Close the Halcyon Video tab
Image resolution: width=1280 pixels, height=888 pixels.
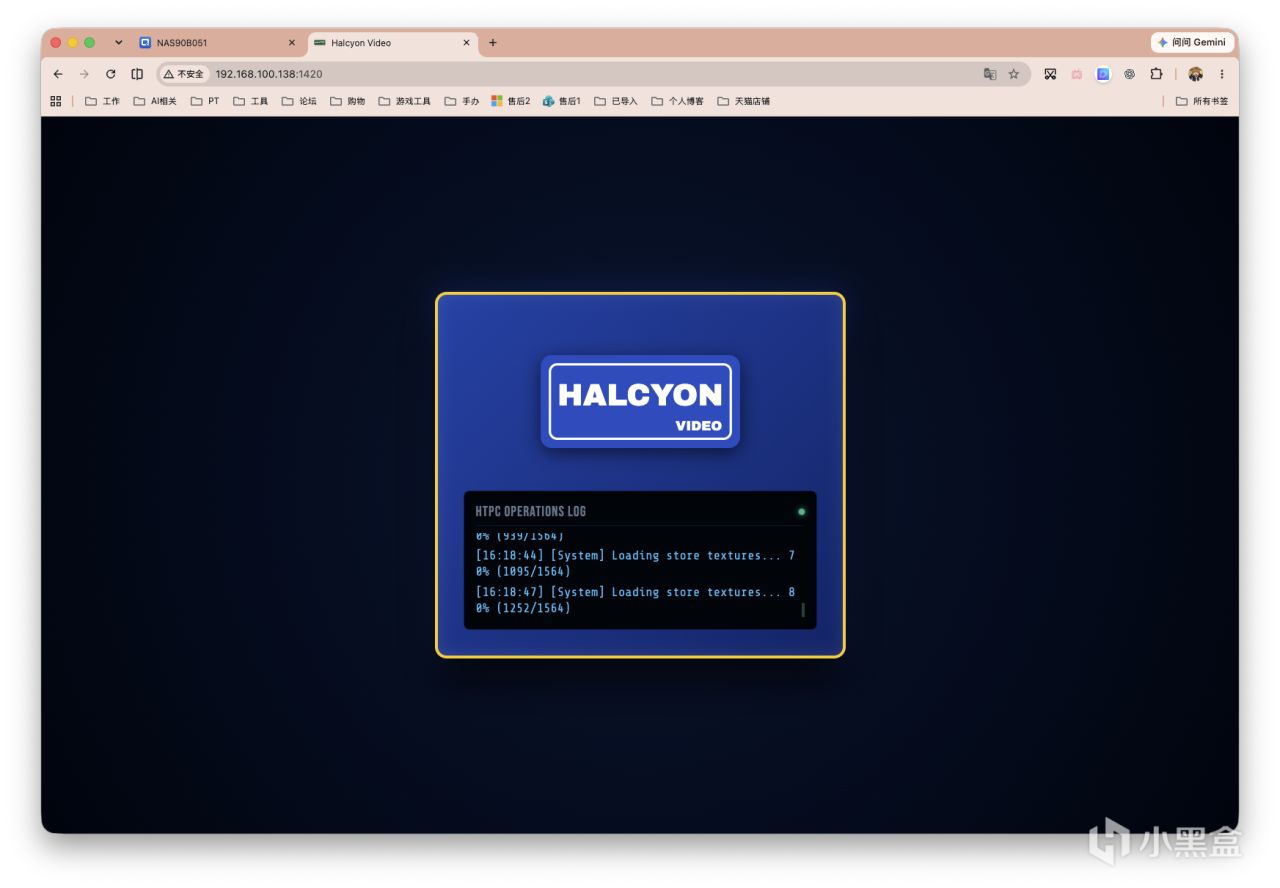point(466,43)
